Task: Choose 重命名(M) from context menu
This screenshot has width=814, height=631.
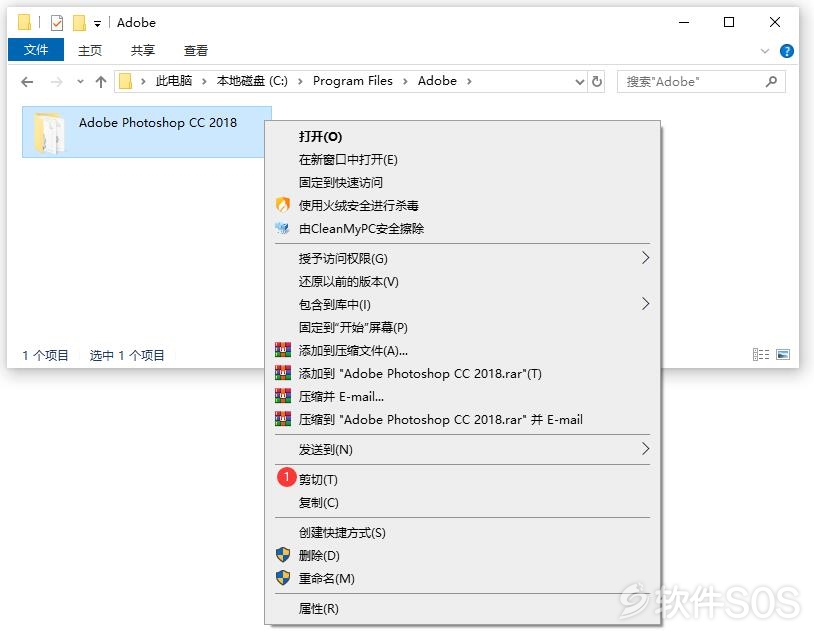Action: (x=462, y=578)
